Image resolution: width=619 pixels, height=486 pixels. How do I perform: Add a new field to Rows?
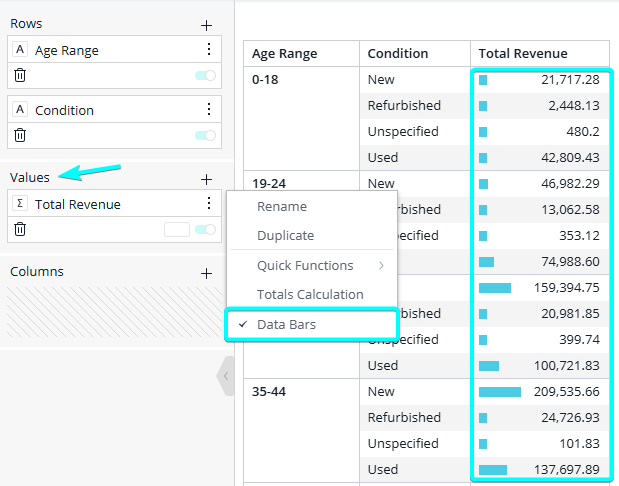coord(206,24)
